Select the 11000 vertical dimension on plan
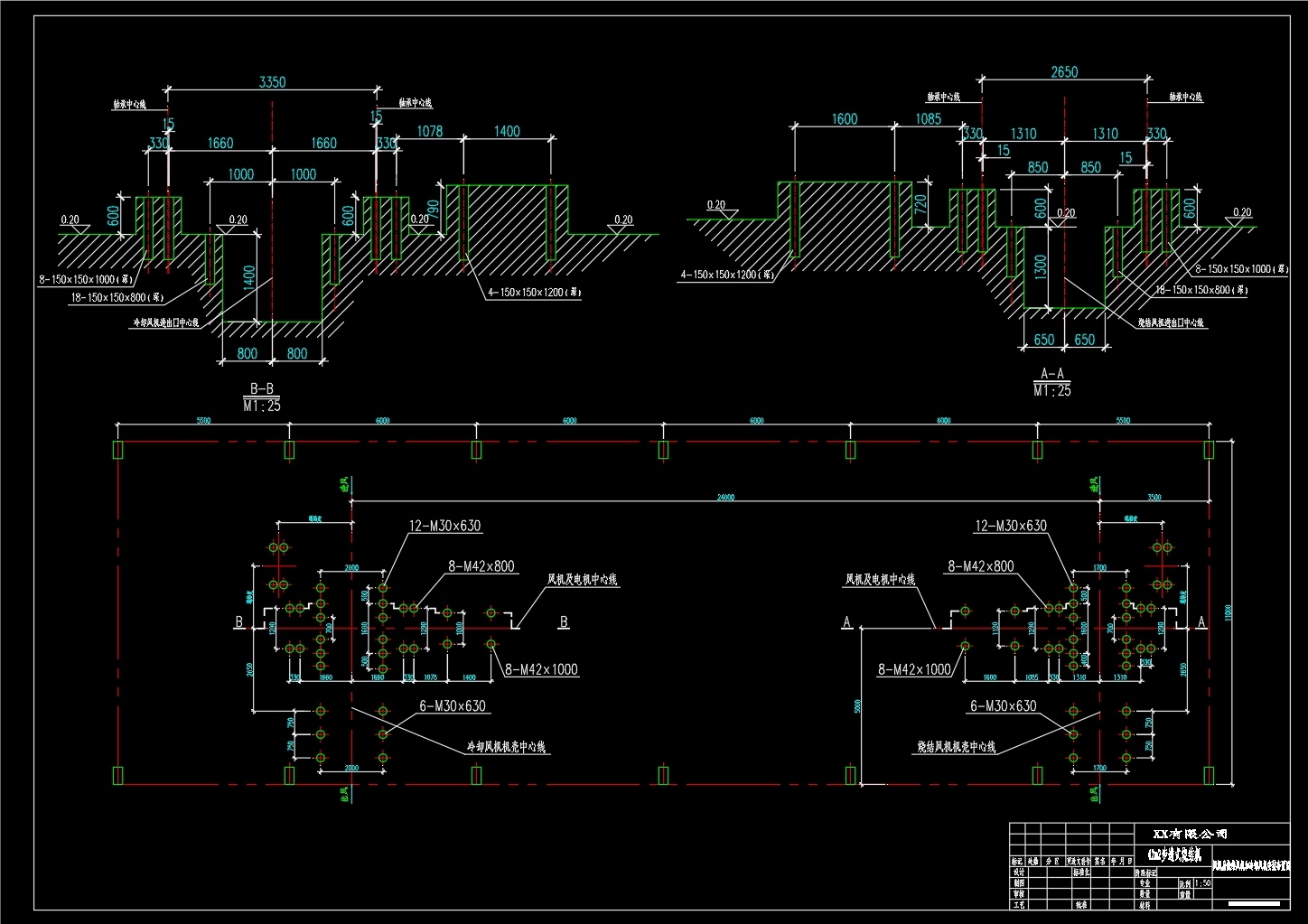Screen dimensions: 1308x924 click(1228, 613)
